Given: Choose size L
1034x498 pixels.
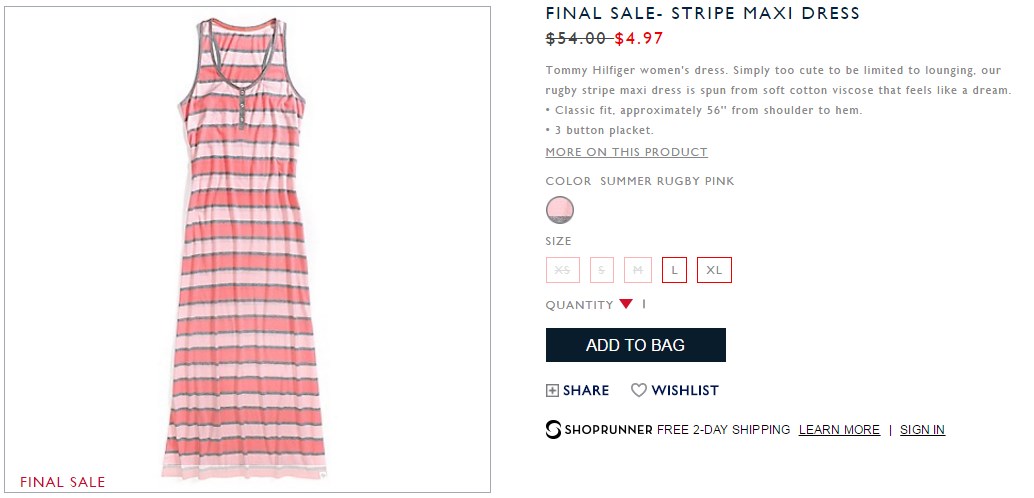Looking at the screenshot, I should point(675,270).
